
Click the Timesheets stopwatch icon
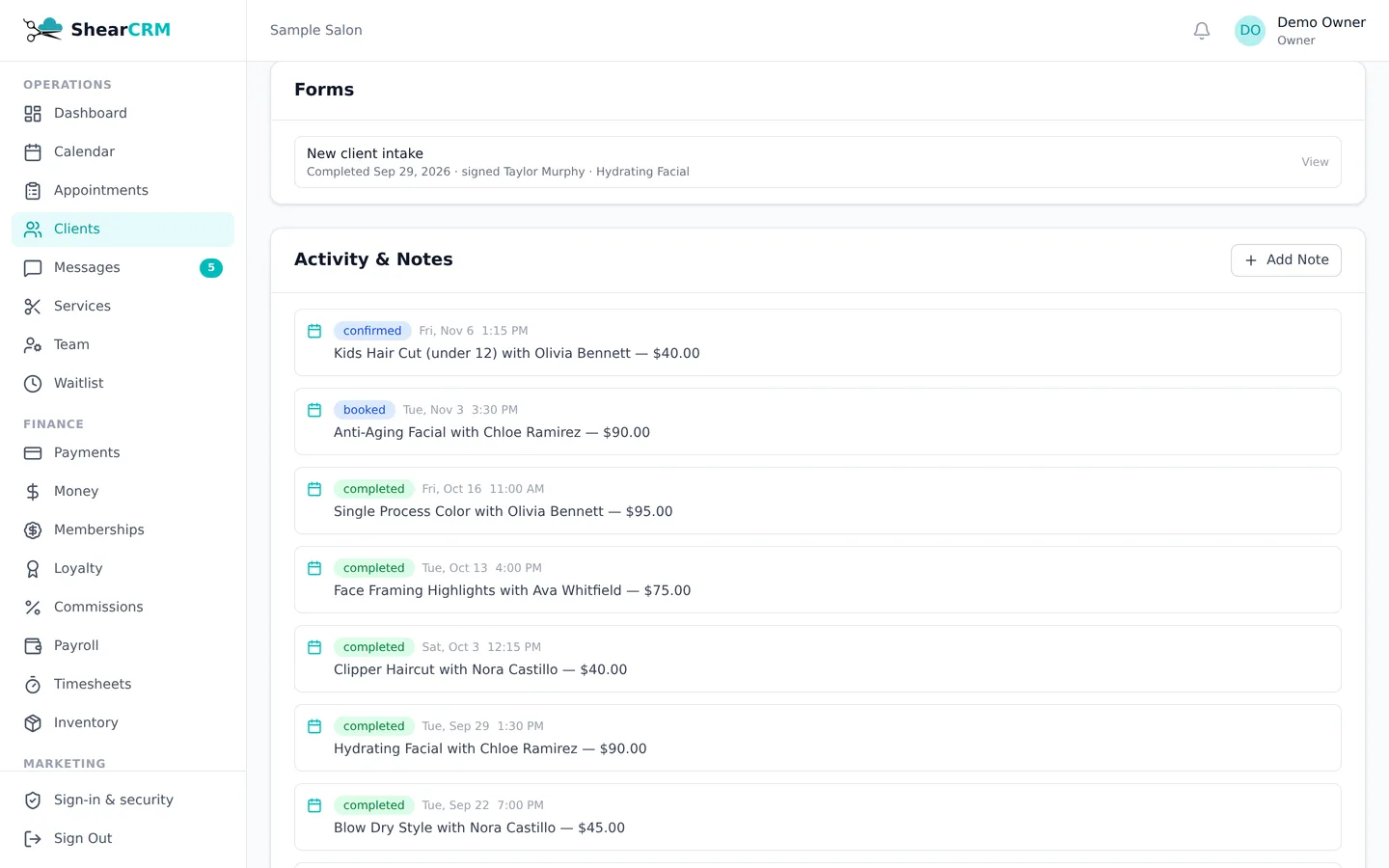(x=33, y=685)
